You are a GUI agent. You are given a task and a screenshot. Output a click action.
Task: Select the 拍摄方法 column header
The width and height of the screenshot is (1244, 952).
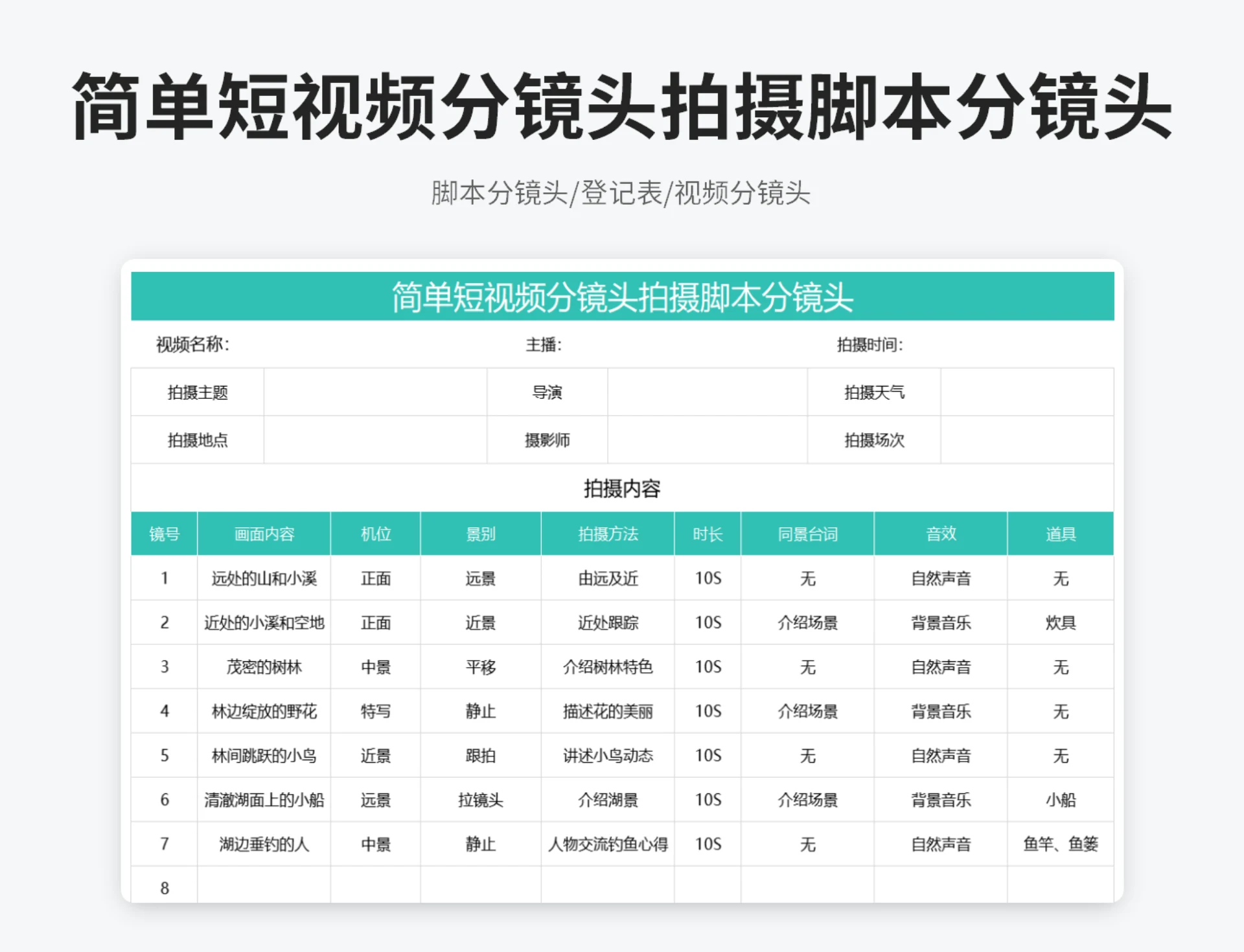coord(607,534)
